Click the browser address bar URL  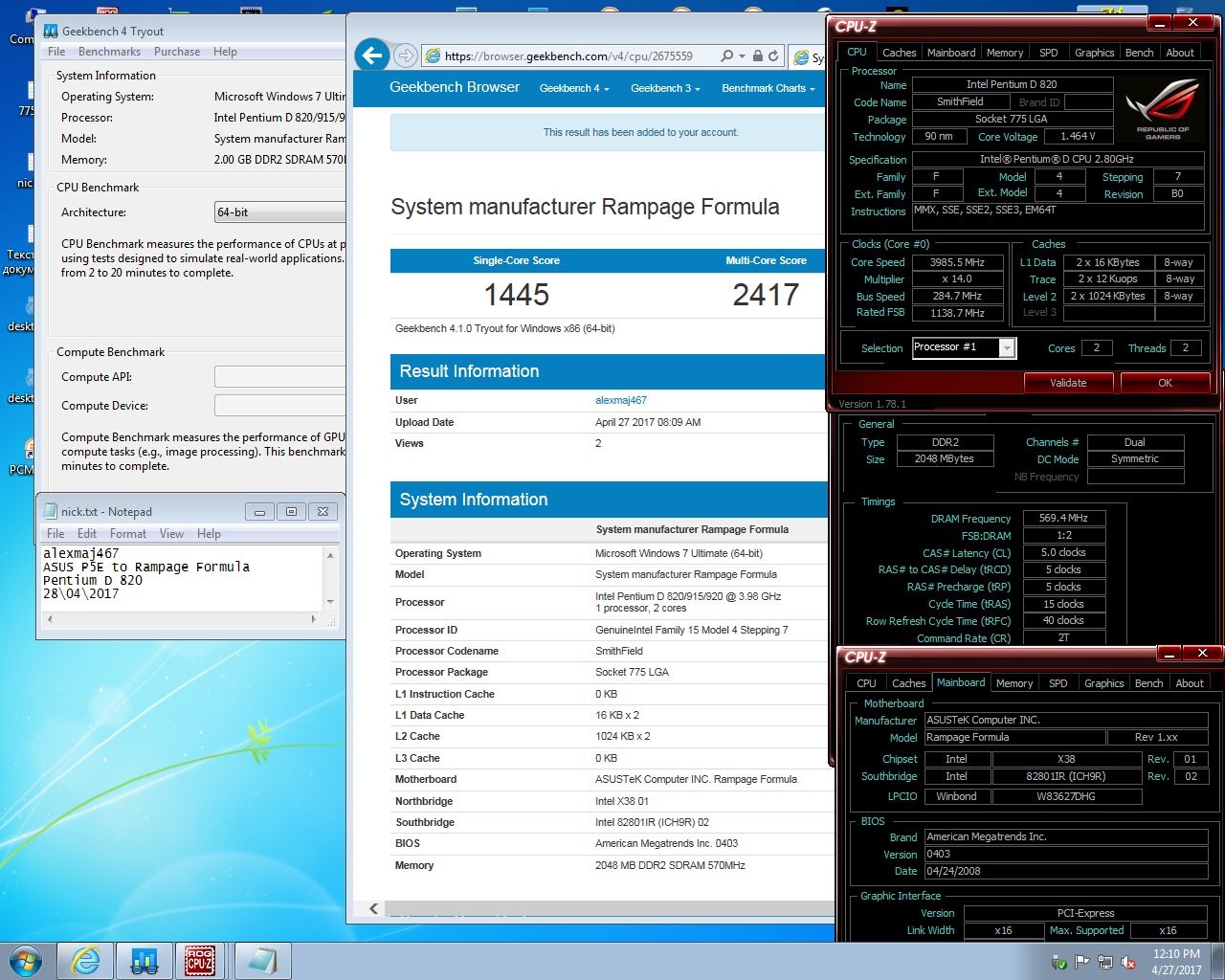[568, 56]
